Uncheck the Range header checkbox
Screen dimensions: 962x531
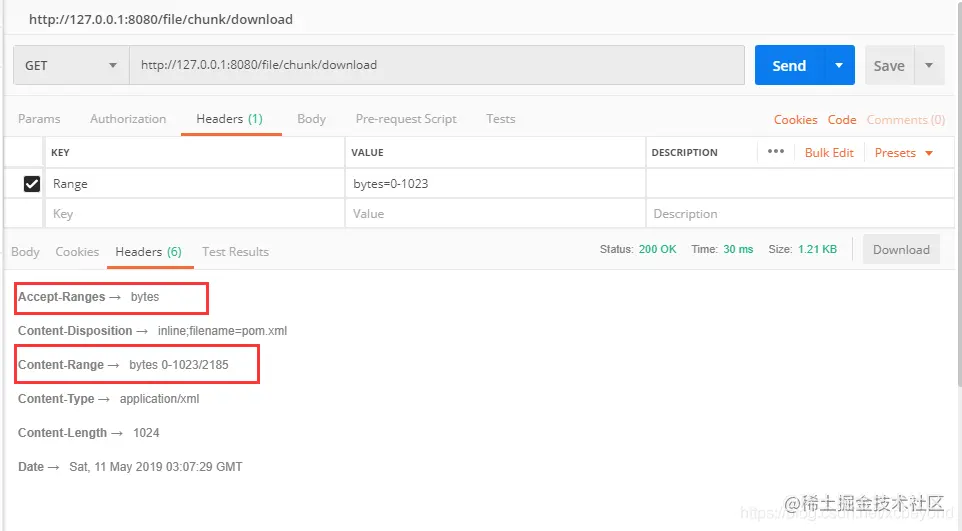coord(32,184)
